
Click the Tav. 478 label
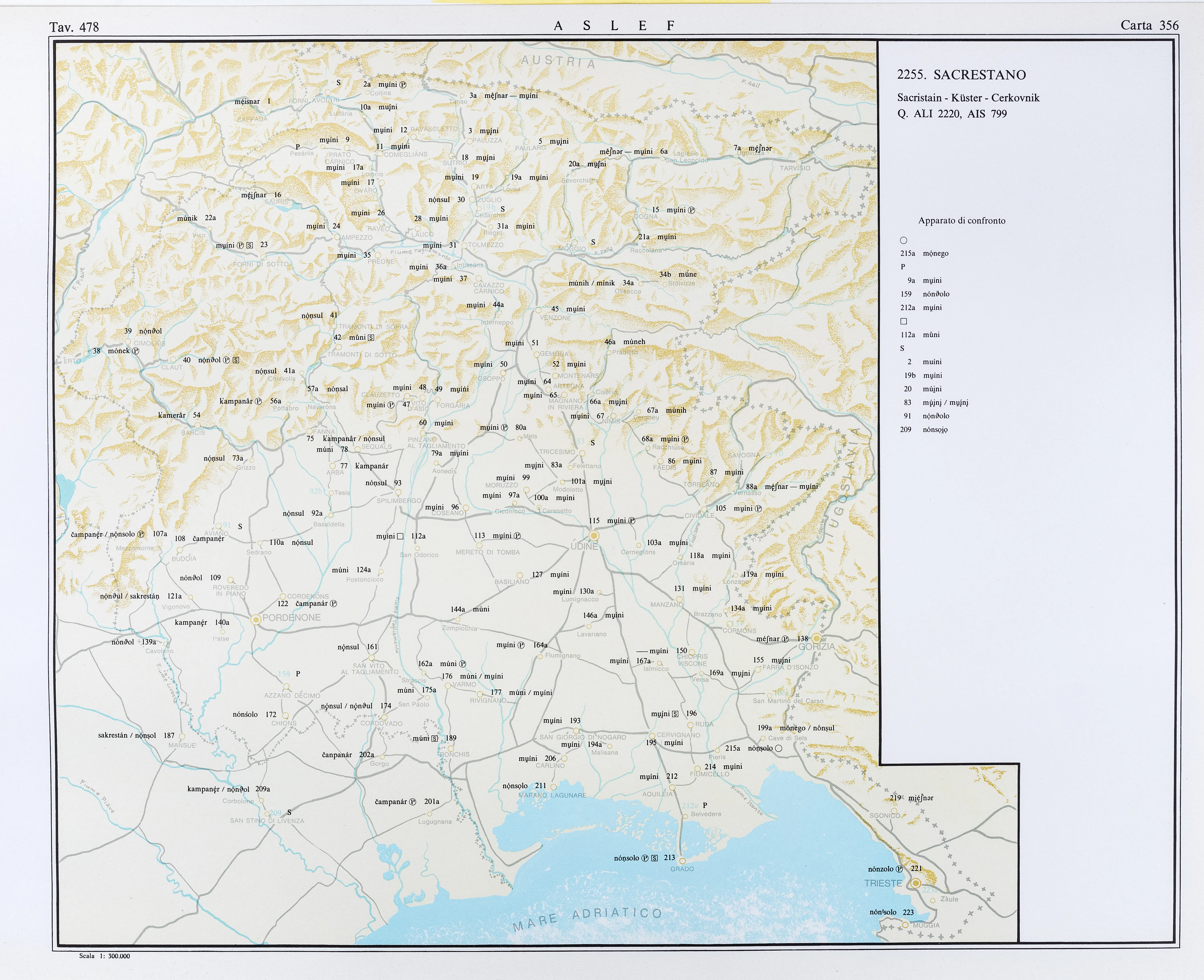(x=74, y=27)
